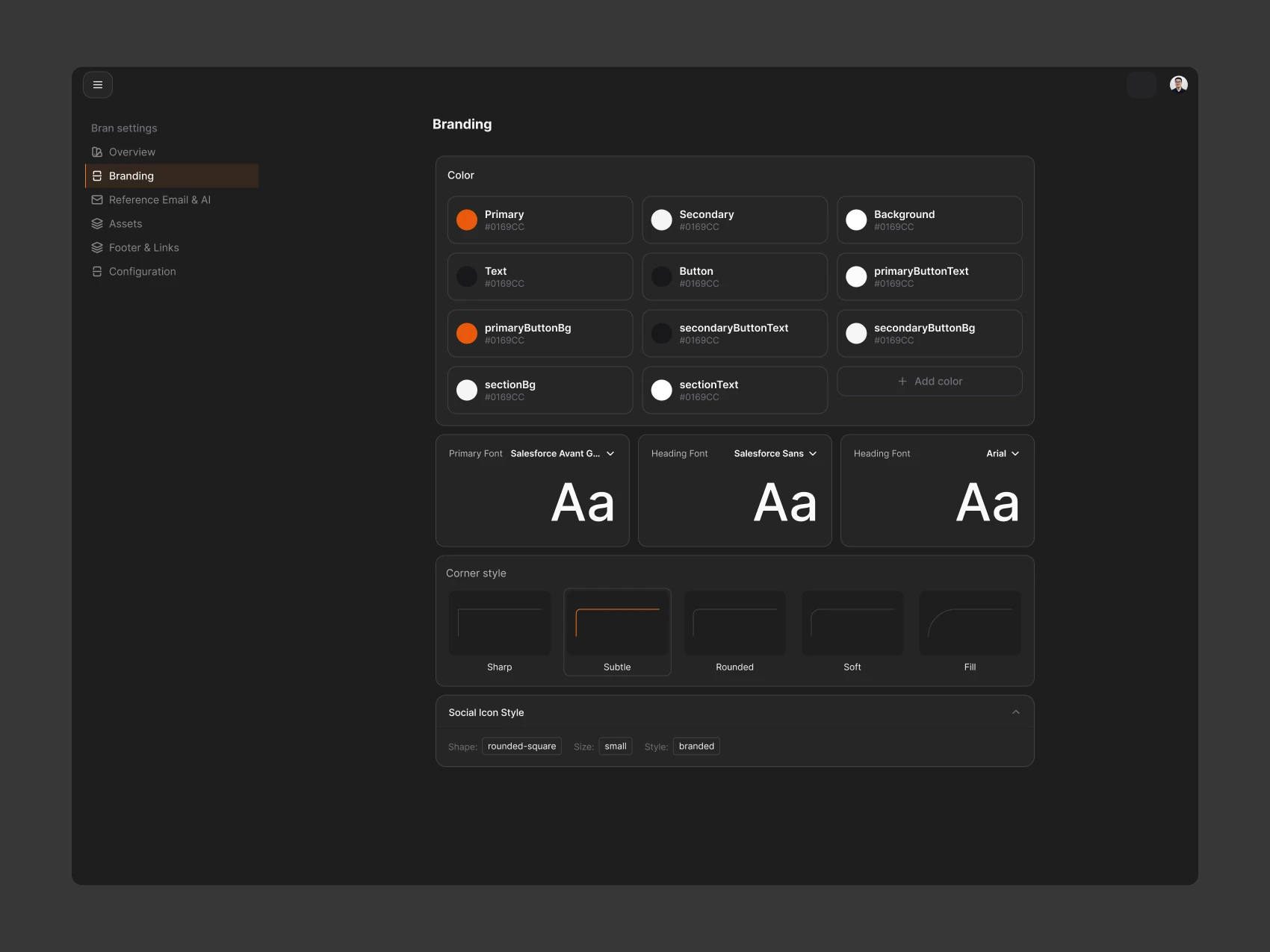
Task: Click the Primary orange color swatch
Action: (x=467, y=220)
